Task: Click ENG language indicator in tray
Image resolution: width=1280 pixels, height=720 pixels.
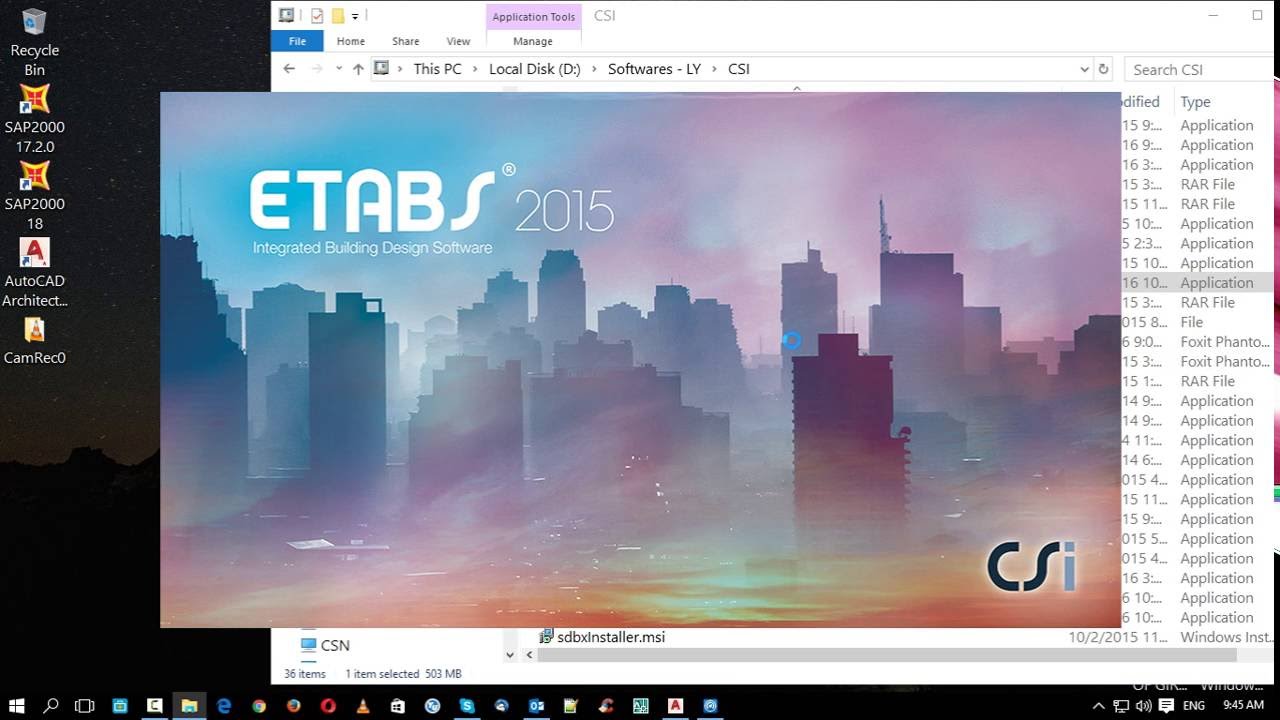Action: (1193, 705)
